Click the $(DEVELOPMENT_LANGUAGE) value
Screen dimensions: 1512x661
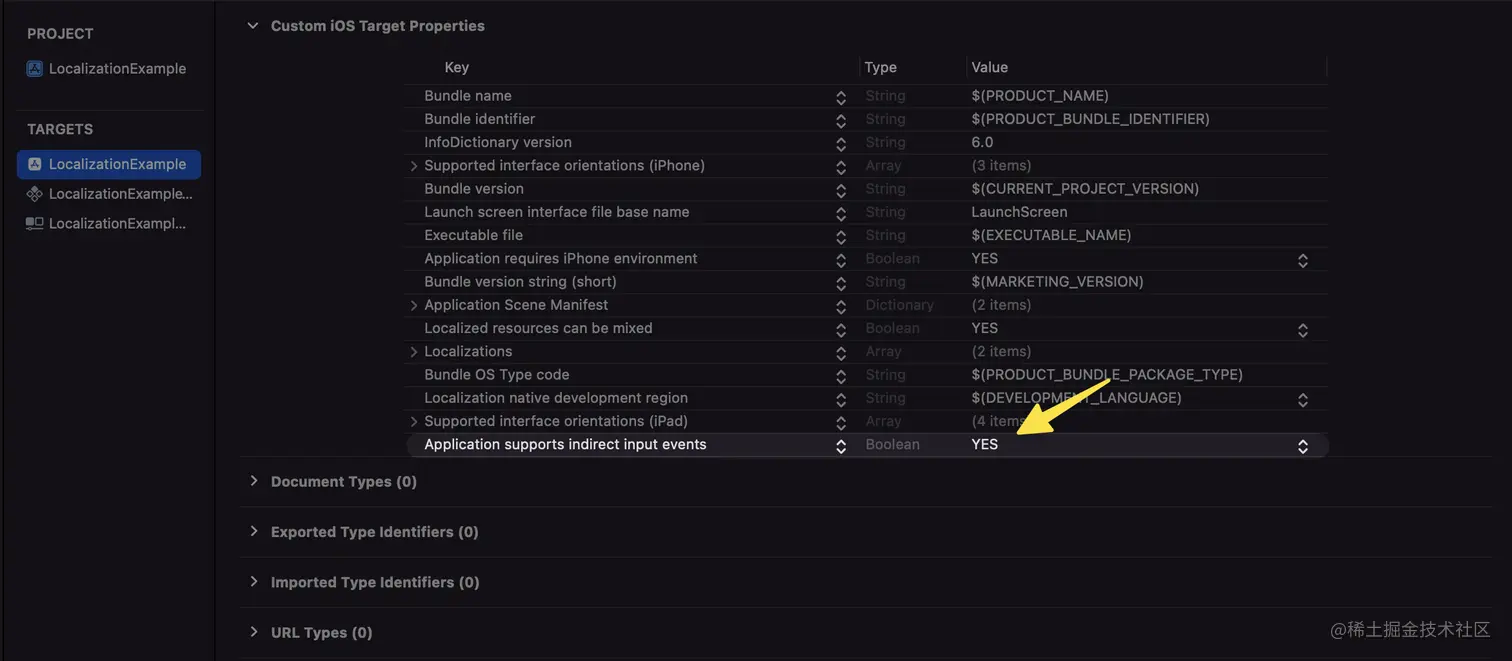point(1076,398)
